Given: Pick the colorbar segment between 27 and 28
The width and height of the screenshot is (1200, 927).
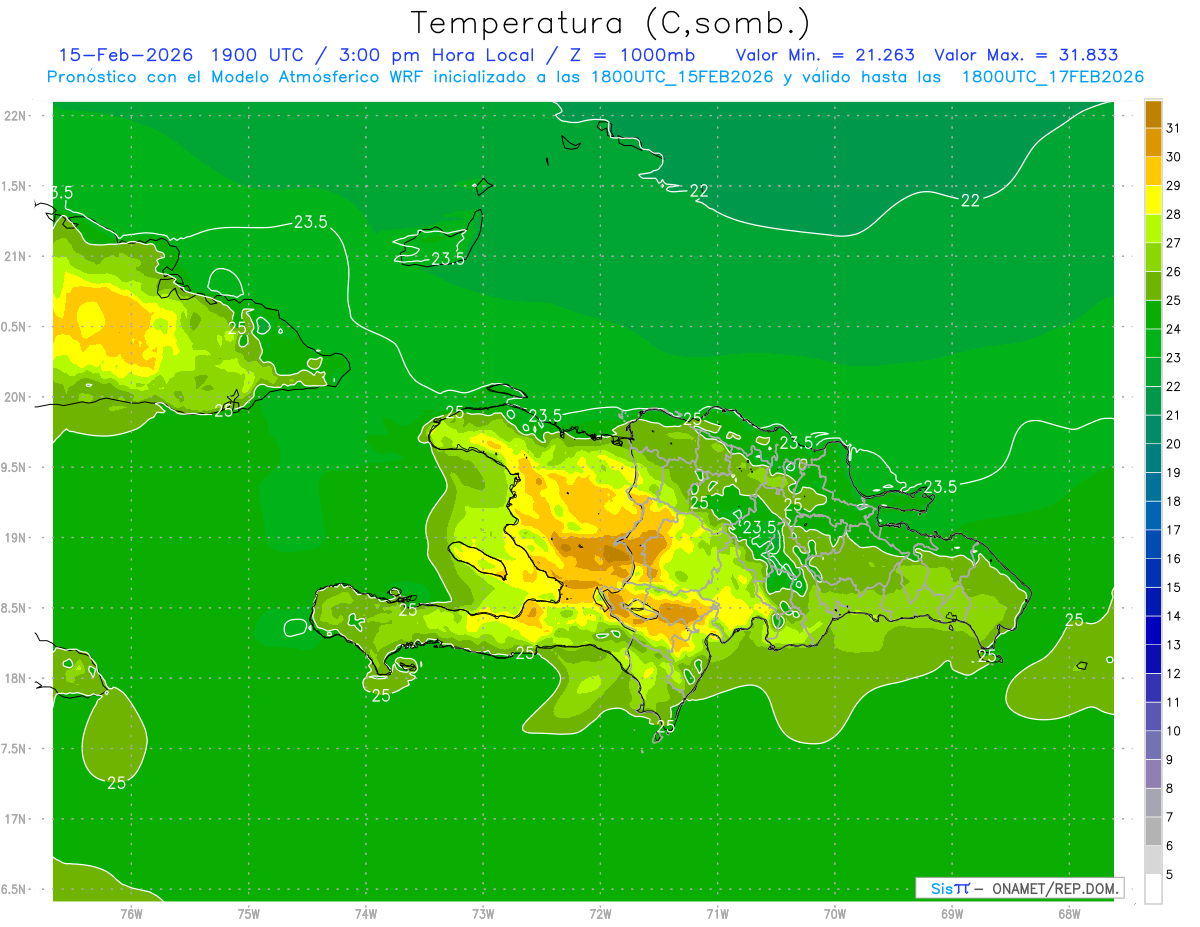Looking at the screenshot, I should point(1153,229).
